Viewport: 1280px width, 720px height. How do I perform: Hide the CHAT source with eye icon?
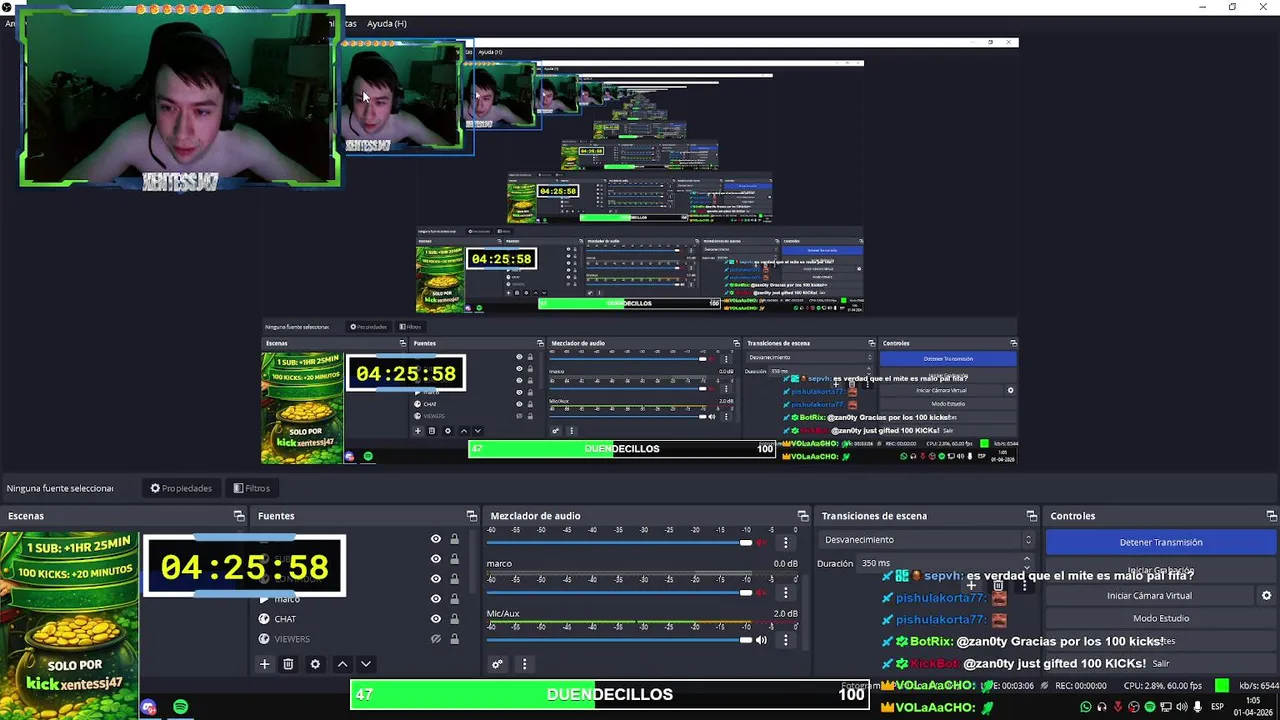pos(435,619)
